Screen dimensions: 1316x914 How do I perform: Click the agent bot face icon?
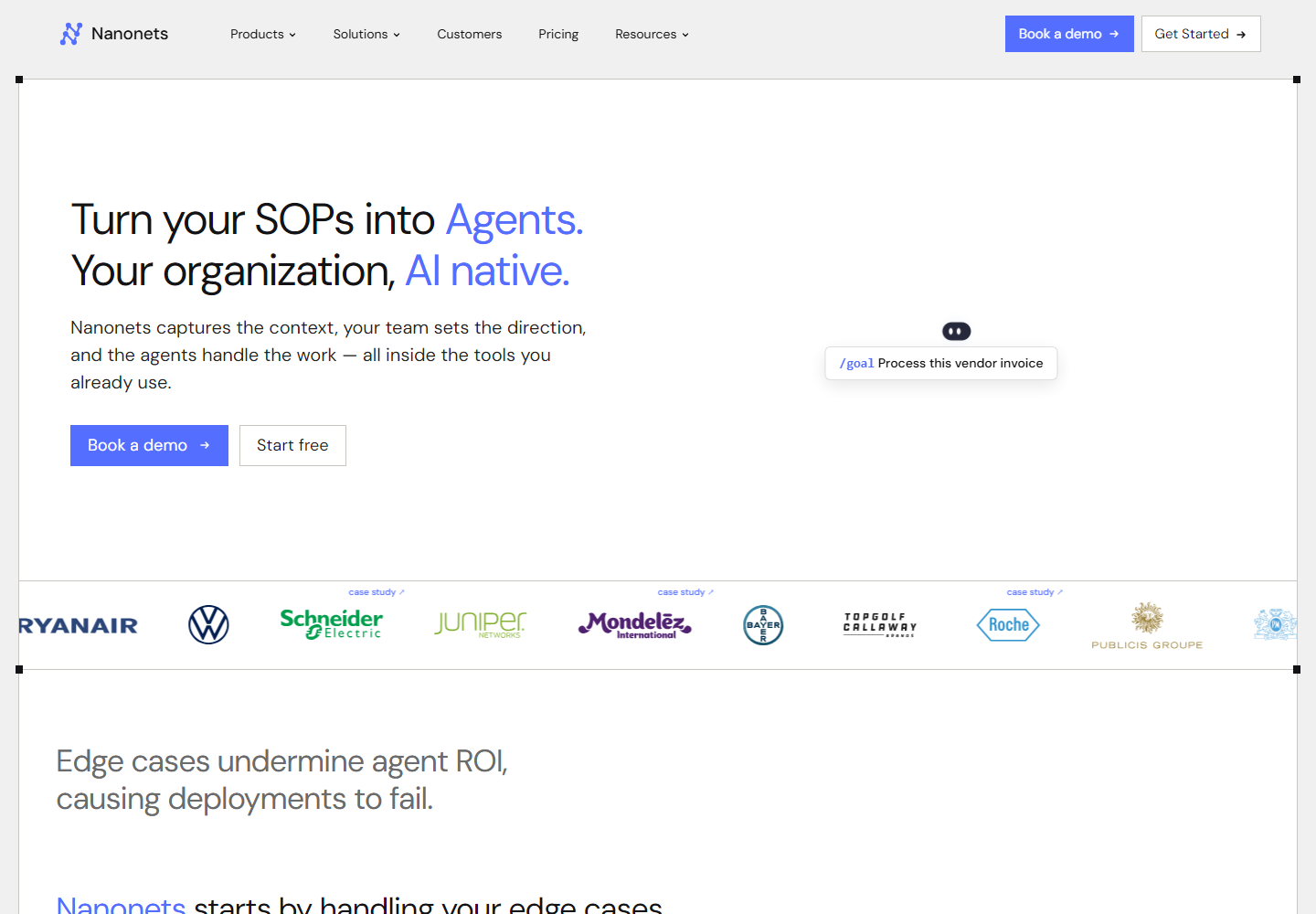(957, 331)
